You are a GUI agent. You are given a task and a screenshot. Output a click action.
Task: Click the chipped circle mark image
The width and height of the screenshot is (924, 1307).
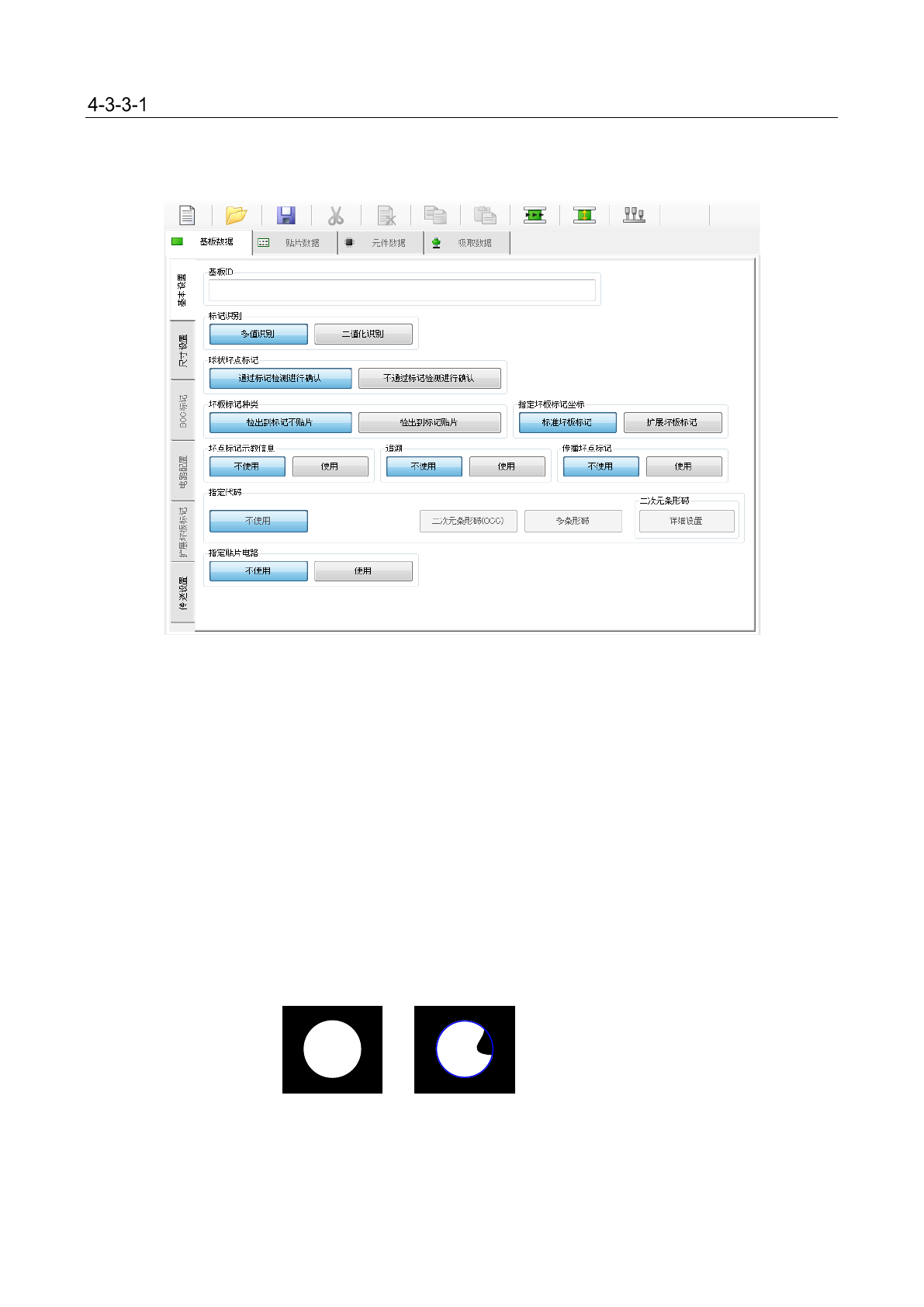[465, 1049]
